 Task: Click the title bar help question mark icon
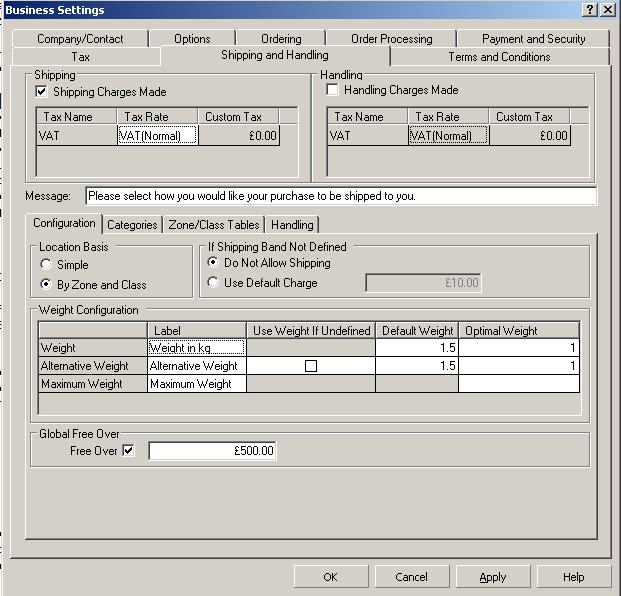590,9
